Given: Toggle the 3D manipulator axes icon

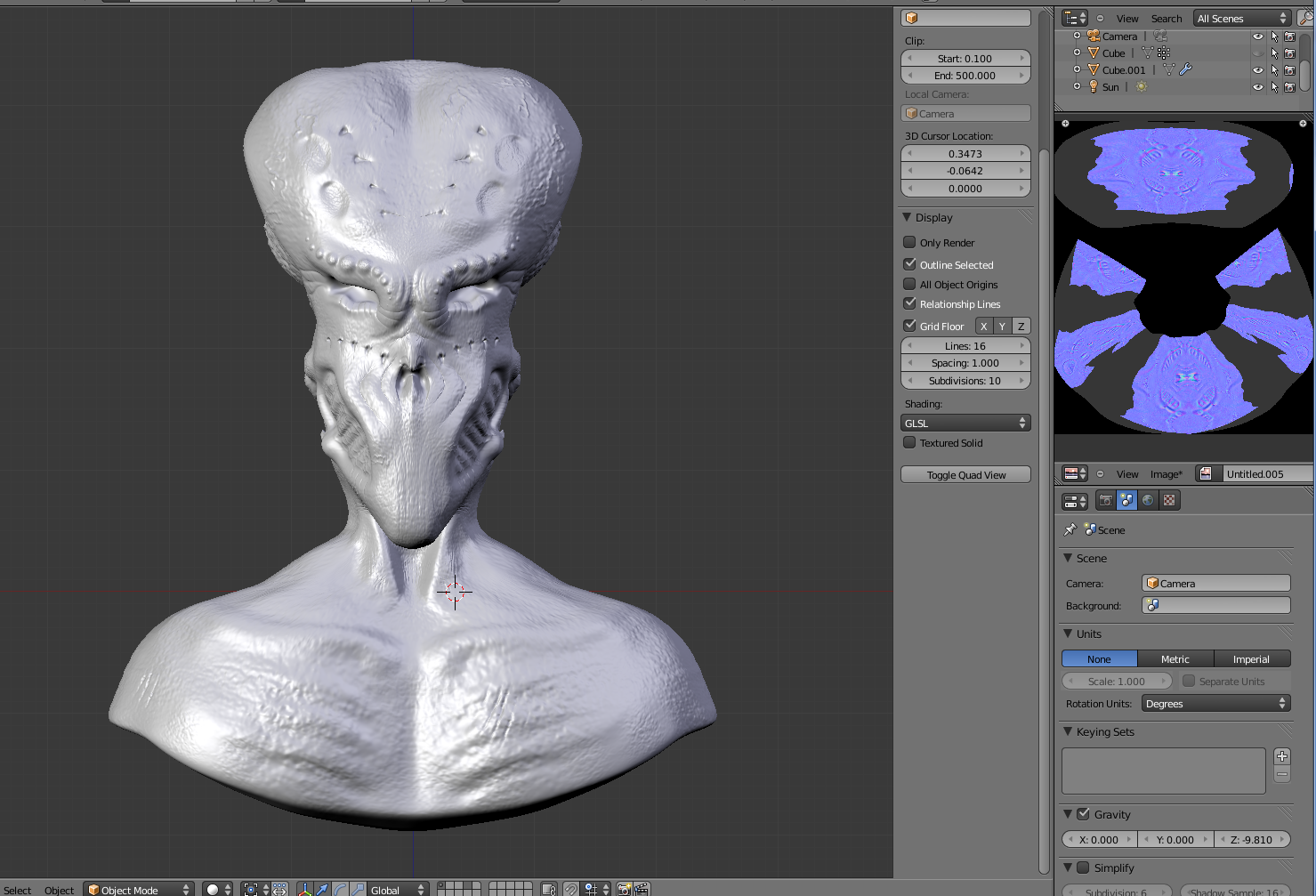Looking at the screenshot, I should point(305,889).
